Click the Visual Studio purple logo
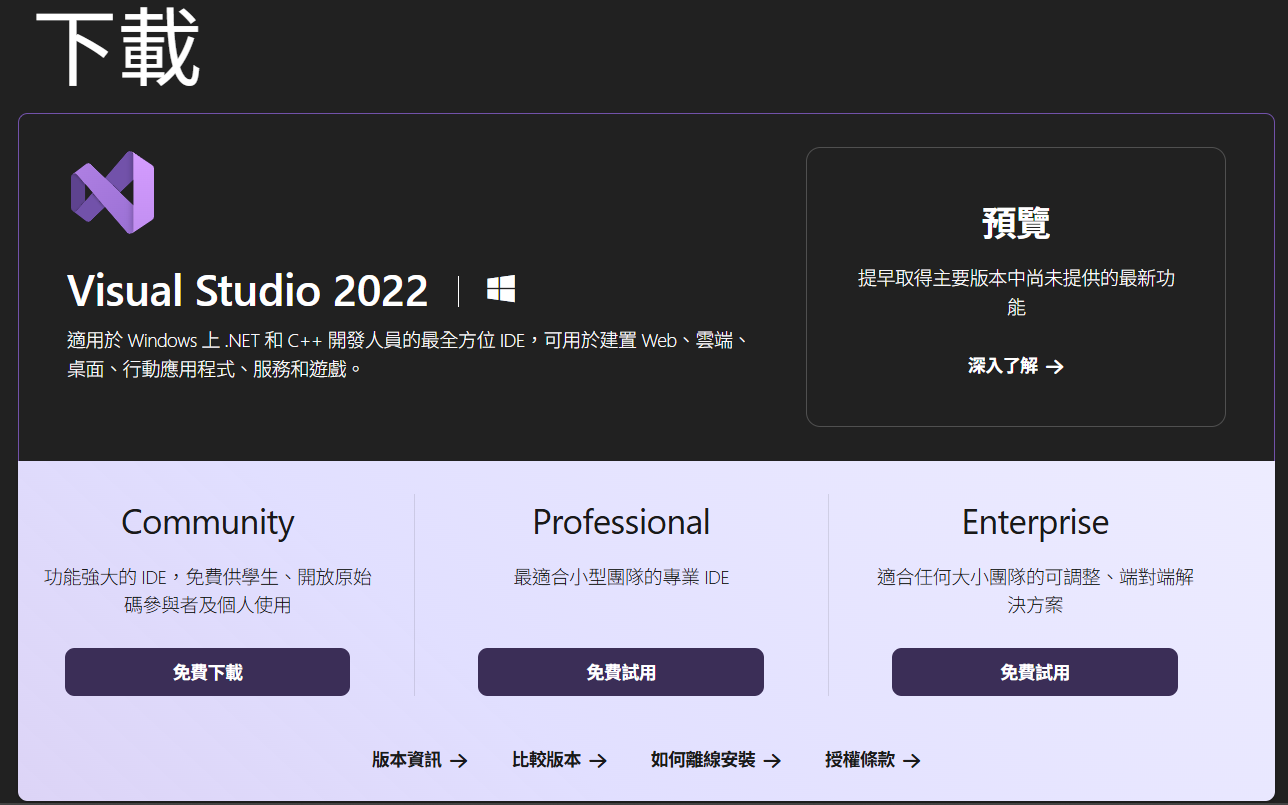 112,193
